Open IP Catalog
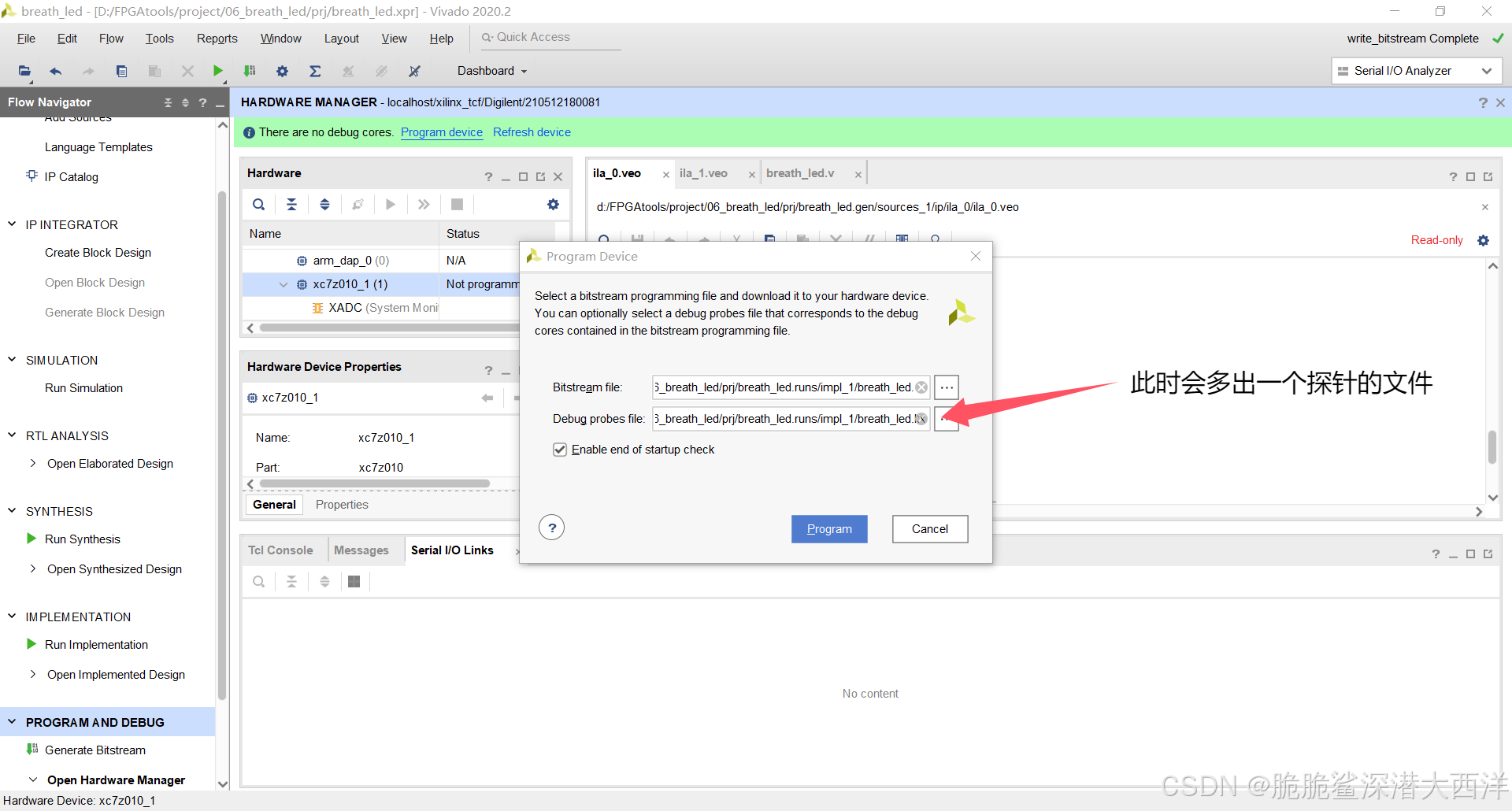This screenshot has height=811, width=1512. (71, 177)
